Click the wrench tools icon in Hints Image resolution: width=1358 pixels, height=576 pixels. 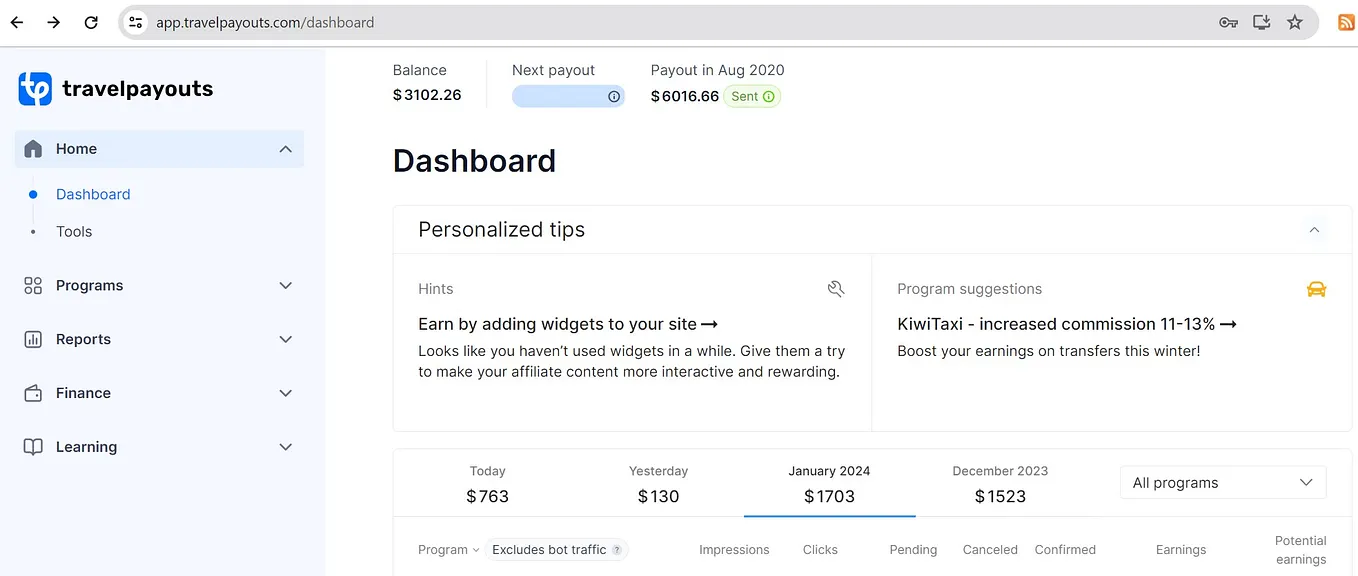(836, 289)
